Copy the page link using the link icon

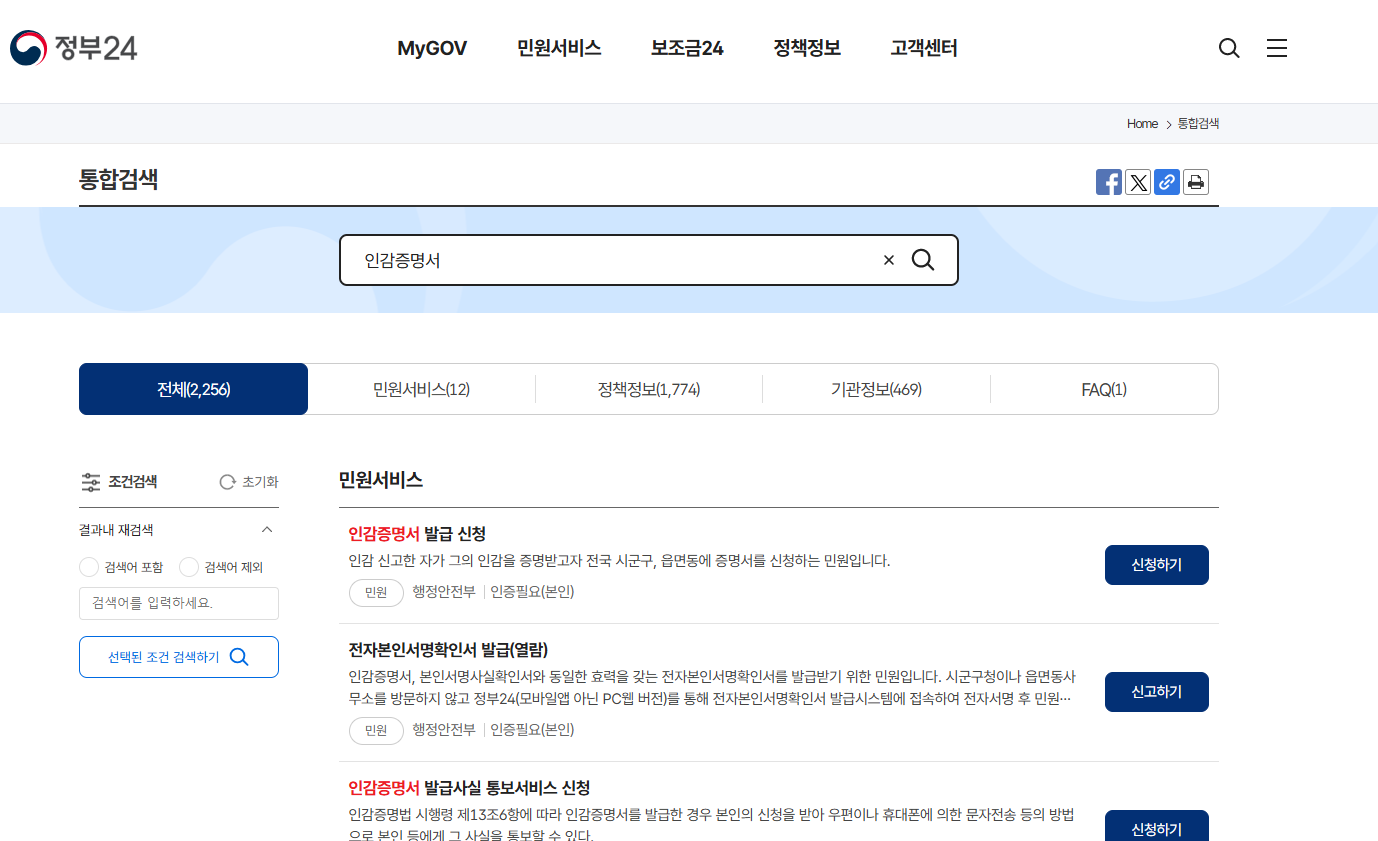coord(1167,182)
